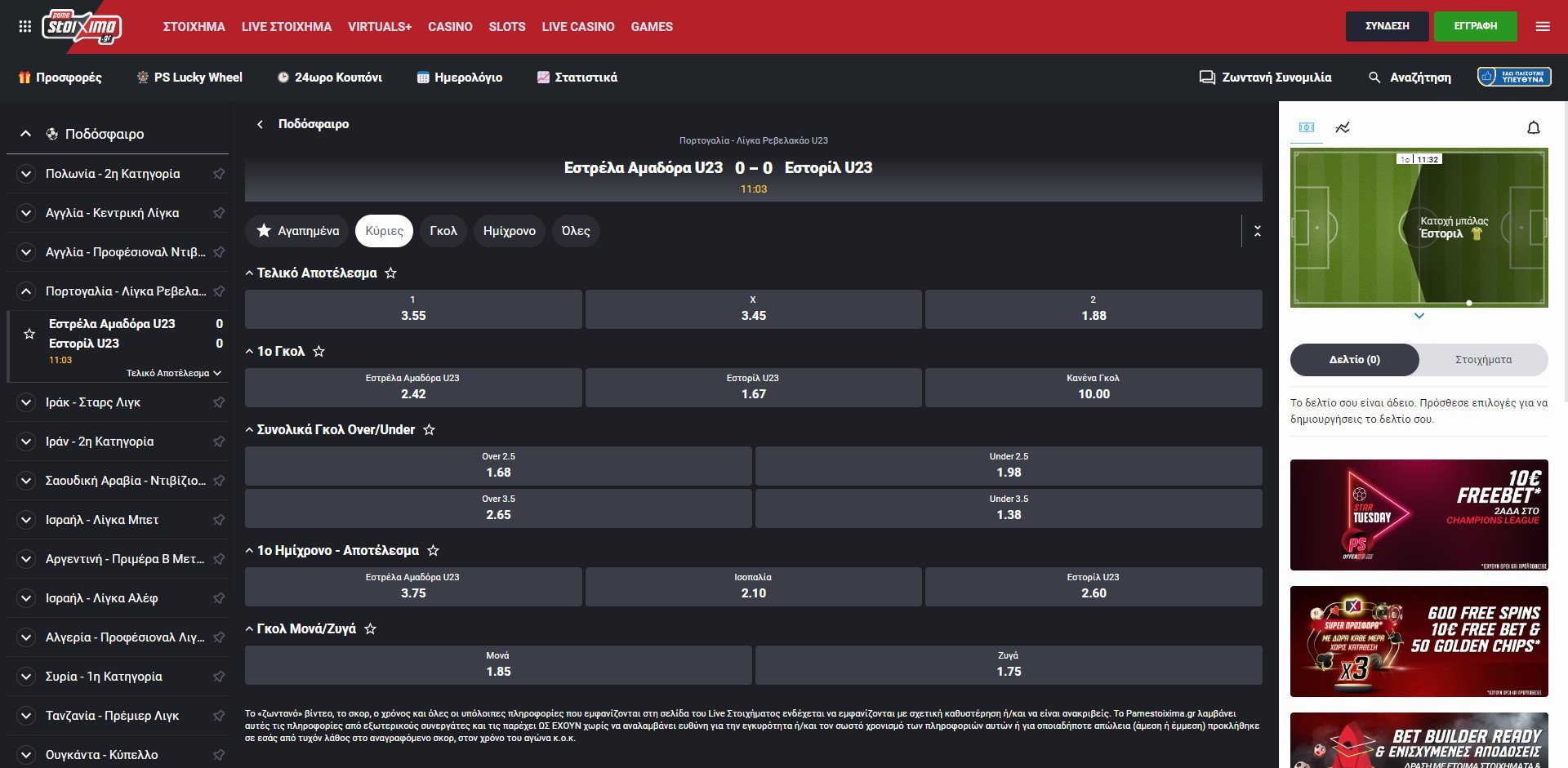Open the hamburger menu in header
Screen dimensions: 1568x768
(1542, 27)
